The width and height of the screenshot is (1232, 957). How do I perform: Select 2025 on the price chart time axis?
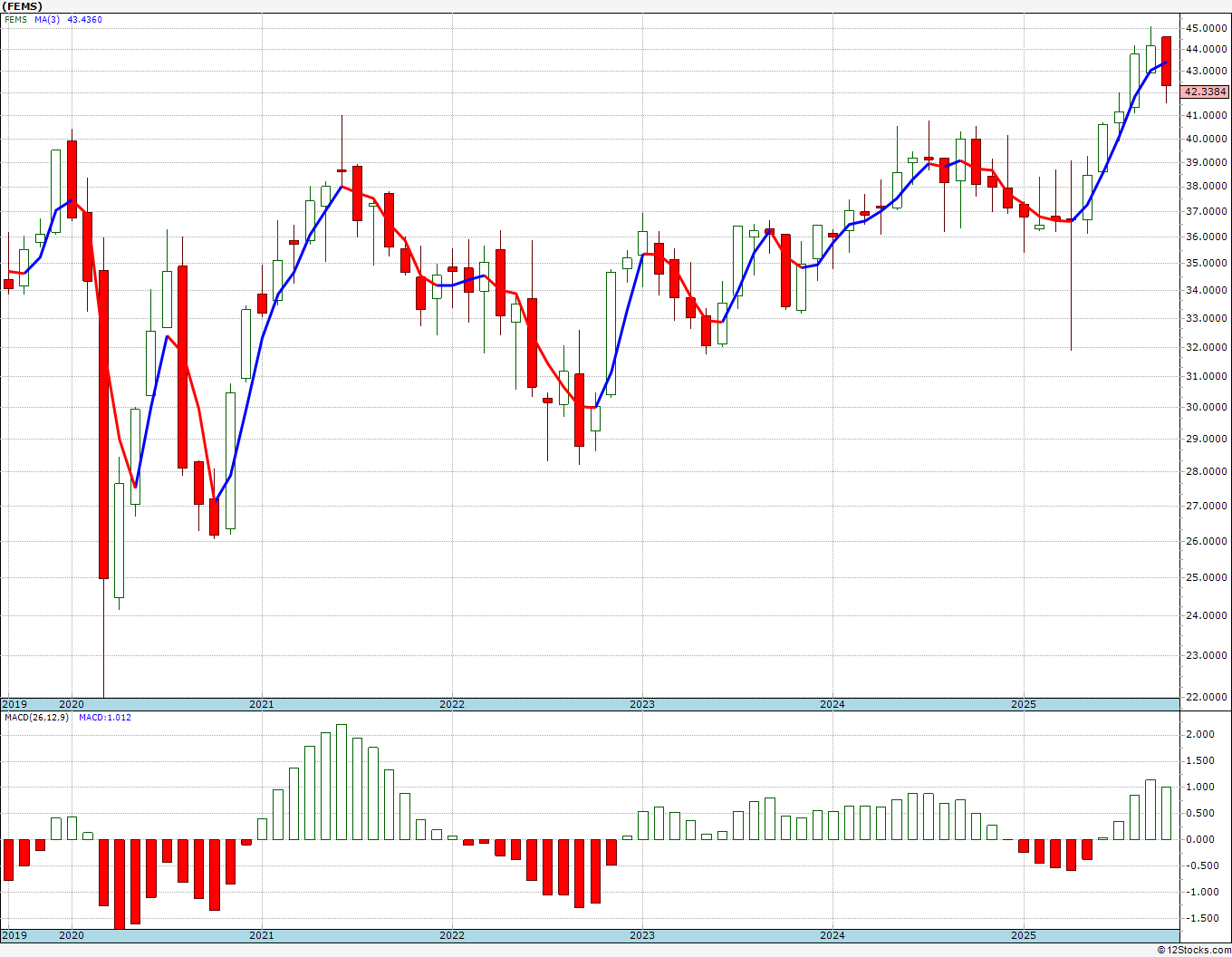1024,704
